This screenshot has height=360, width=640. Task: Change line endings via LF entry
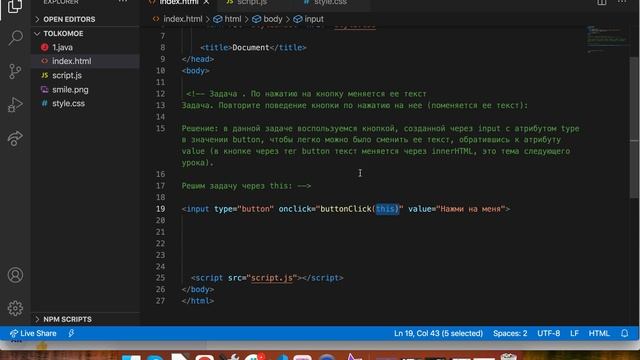(x=574, y=333)
